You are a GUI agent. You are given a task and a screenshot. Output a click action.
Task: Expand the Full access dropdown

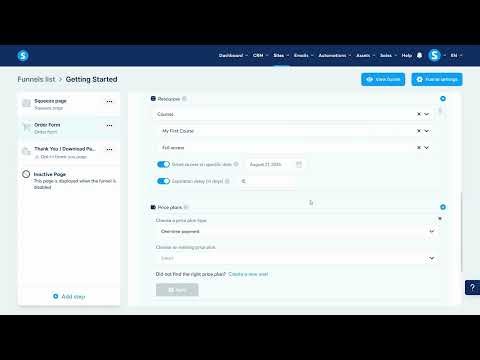tap(426, 148)
